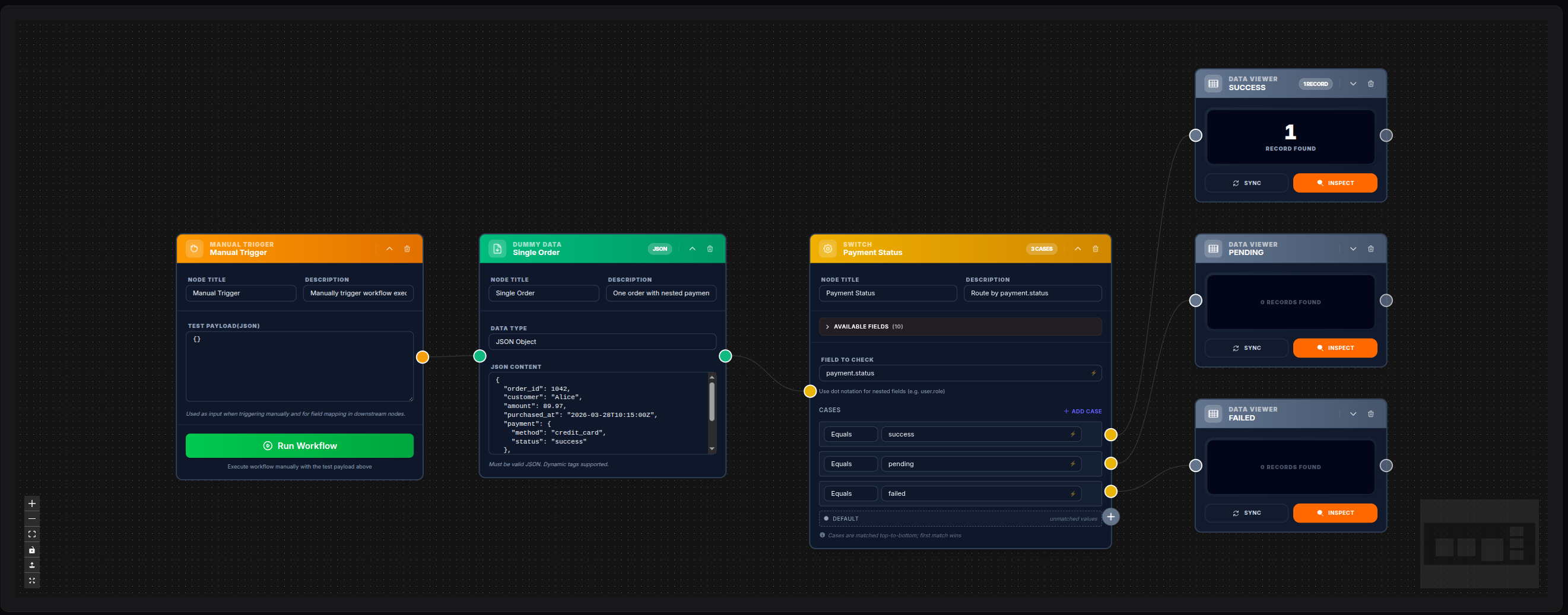The height and width of the screenshot is (615, 1568).
Task: Click the Switch node's gear icon
Action: (828, 248)
